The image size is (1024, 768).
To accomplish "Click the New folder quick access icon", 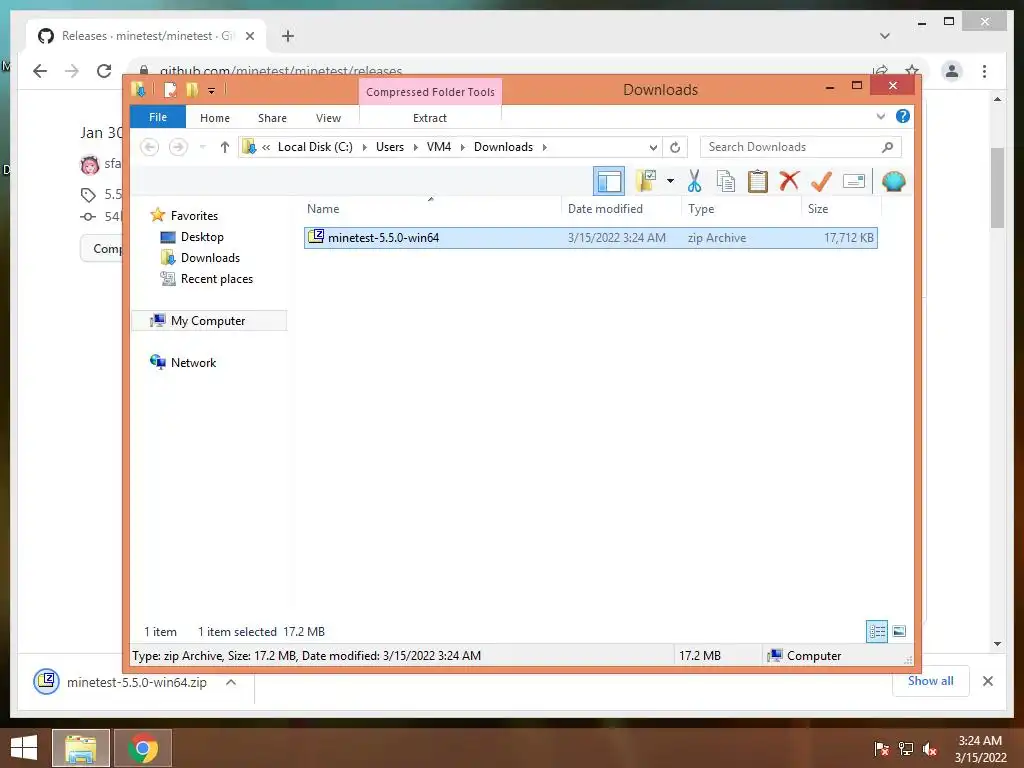I will pos(191,89).
